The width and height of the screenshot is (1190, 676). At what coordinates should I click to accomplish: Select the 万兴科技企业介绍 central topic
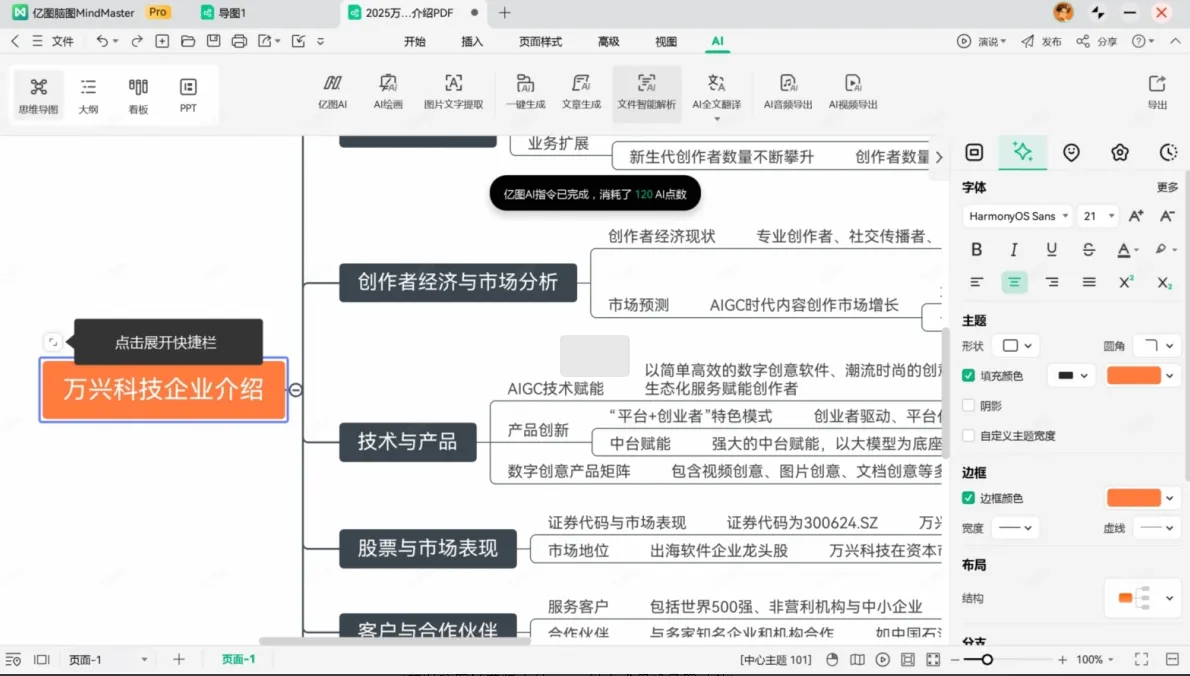pos(163,389)
